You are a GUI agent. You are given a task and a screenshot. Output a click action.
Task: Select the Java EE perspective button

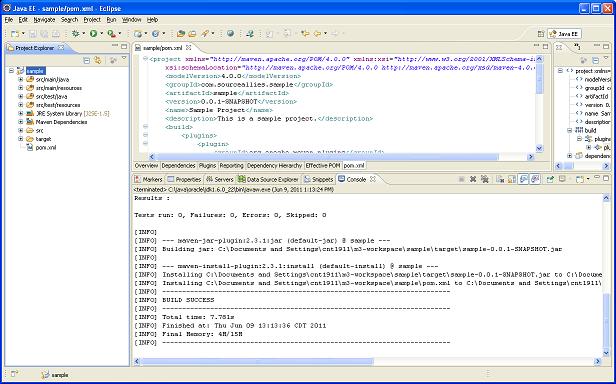tap(564, 34)
